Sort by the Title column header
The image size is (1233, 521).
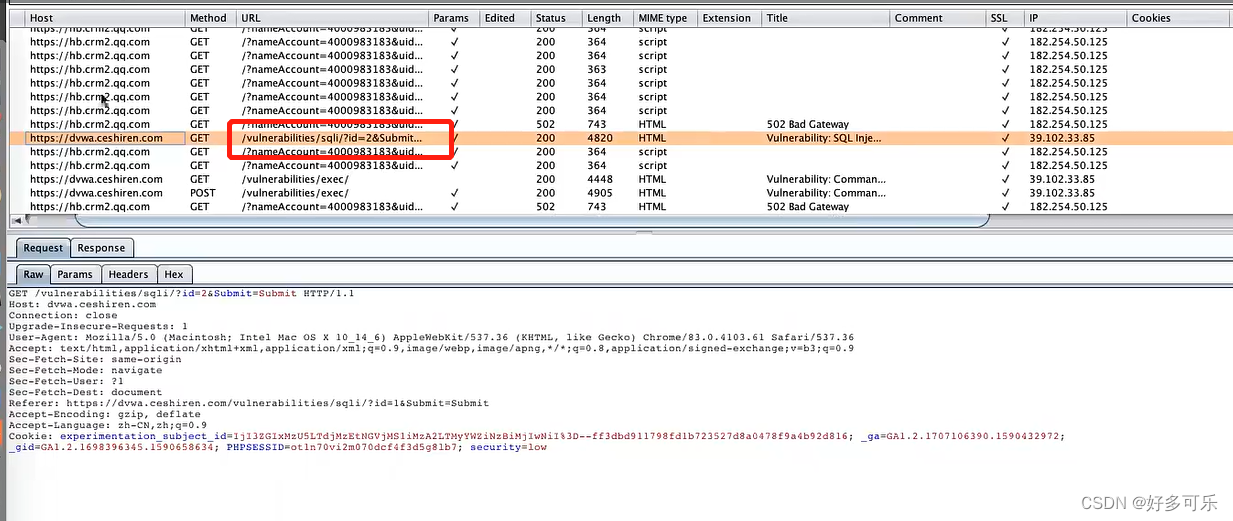tap(826, 18)
